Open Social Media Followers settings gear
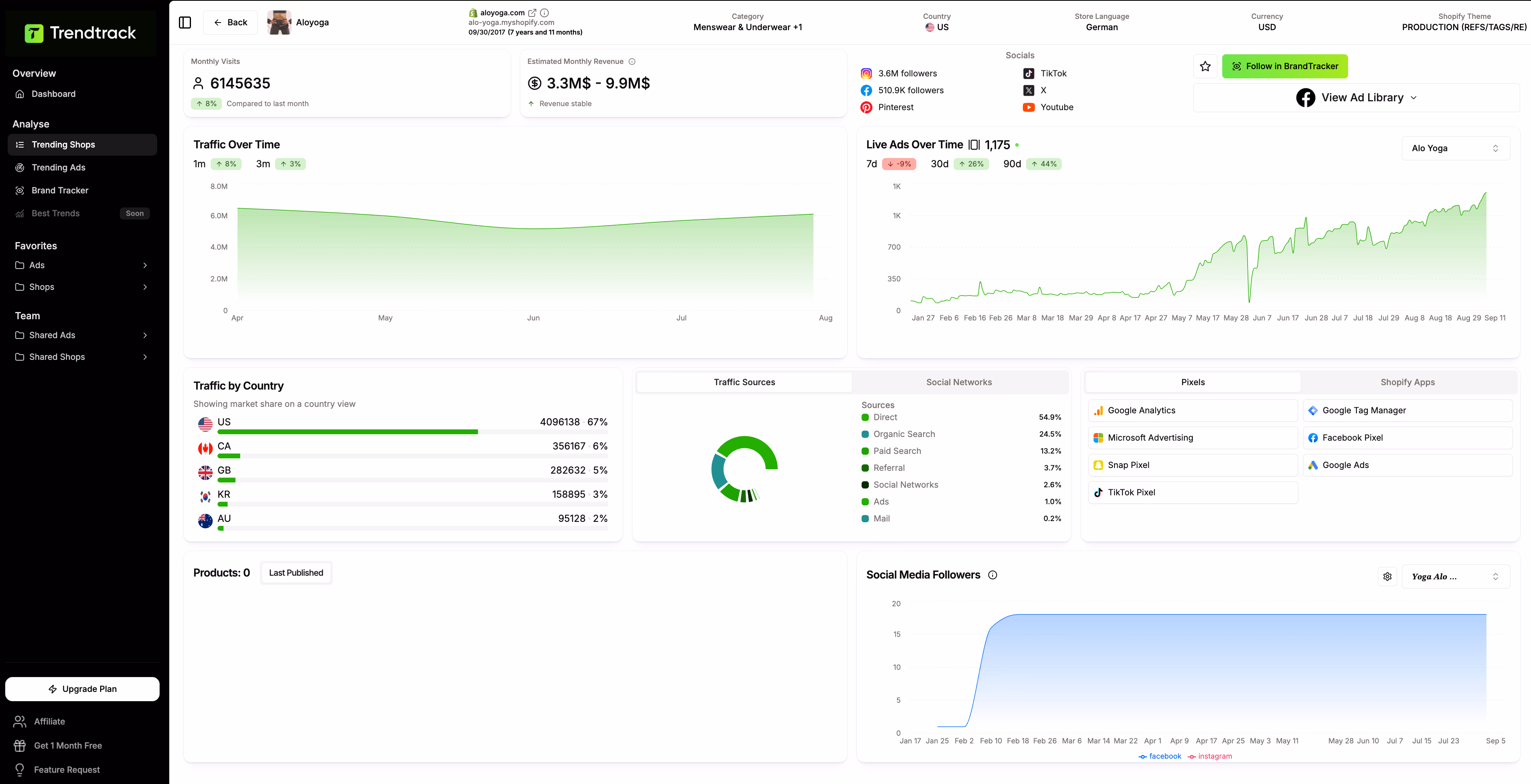 coord(1387,577)
